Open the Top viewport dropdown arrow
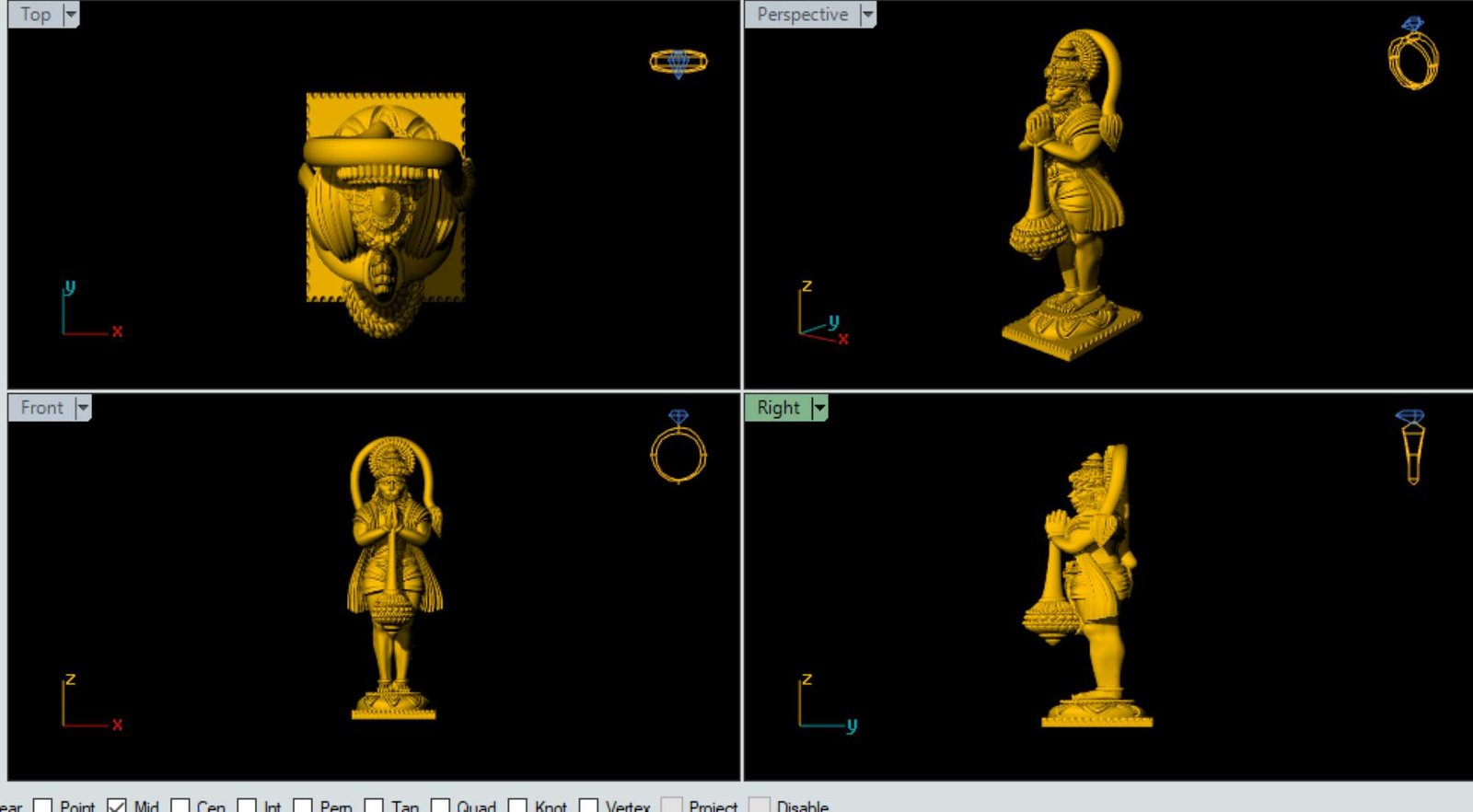The height and width of the screenshot is (812, 1473). [71, 15]
